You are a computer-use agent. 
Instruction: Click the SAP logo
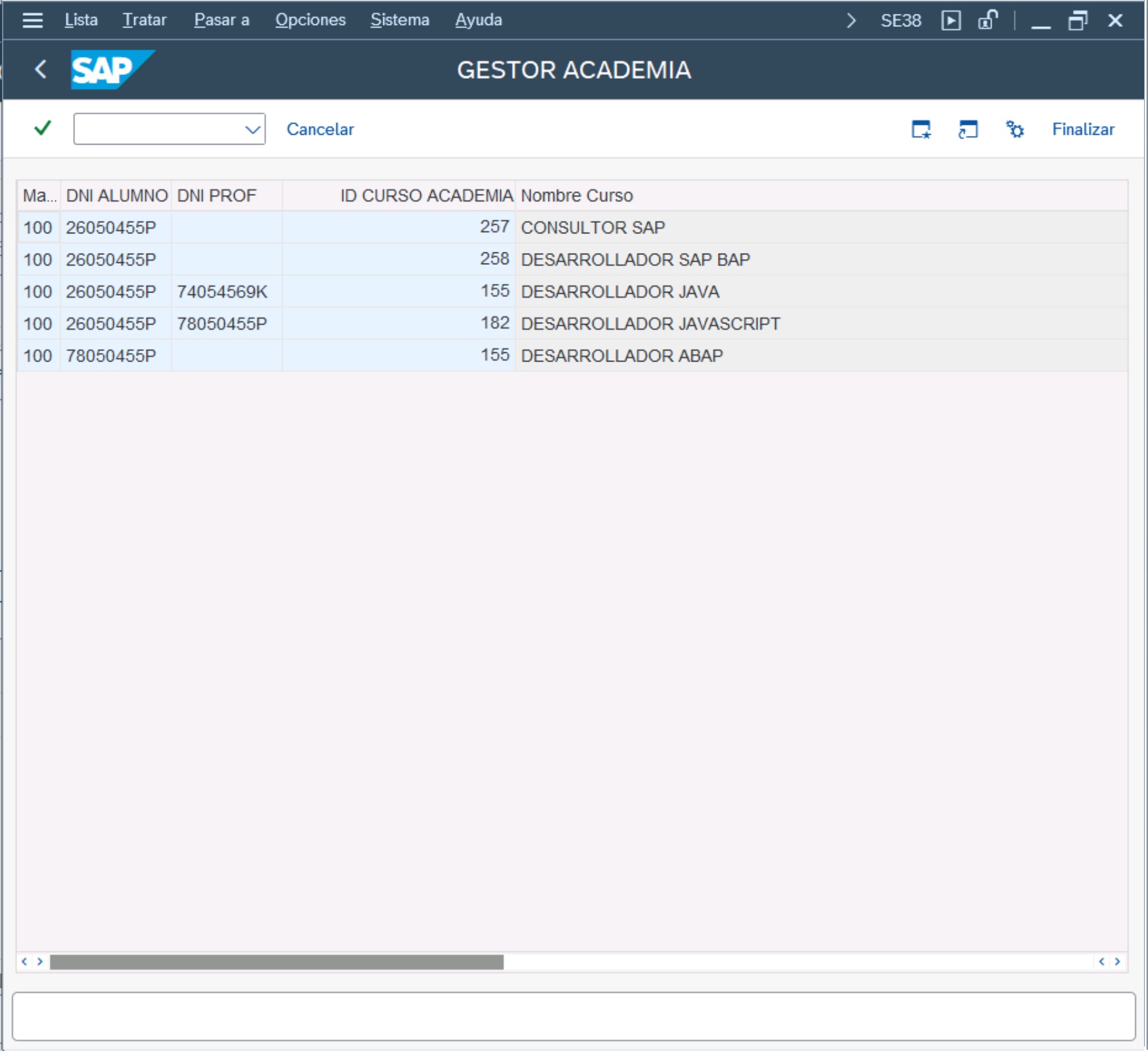112,69
